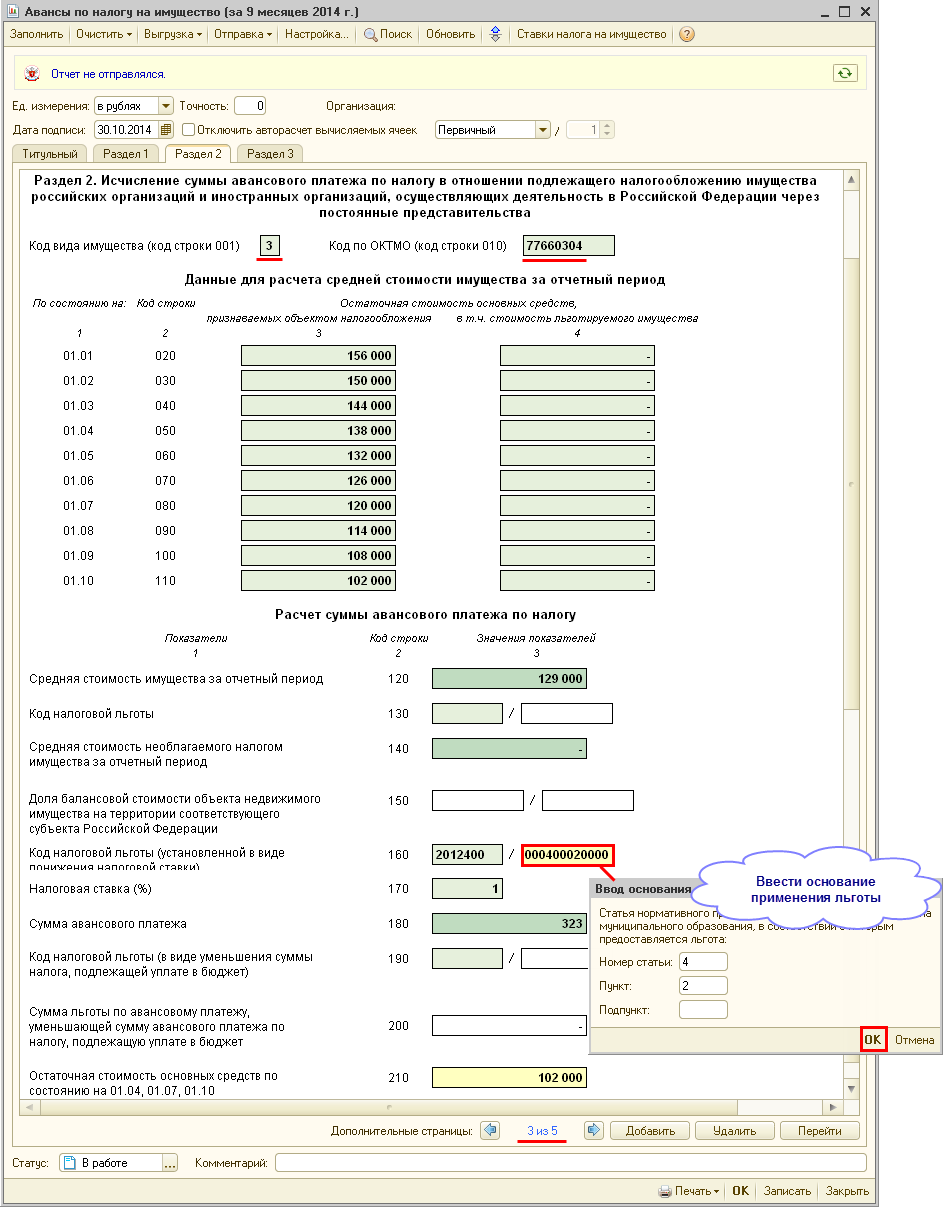Click Обновить in the toolbar
The width and height of the screenshot is (943, 1207).
(451, 34)
